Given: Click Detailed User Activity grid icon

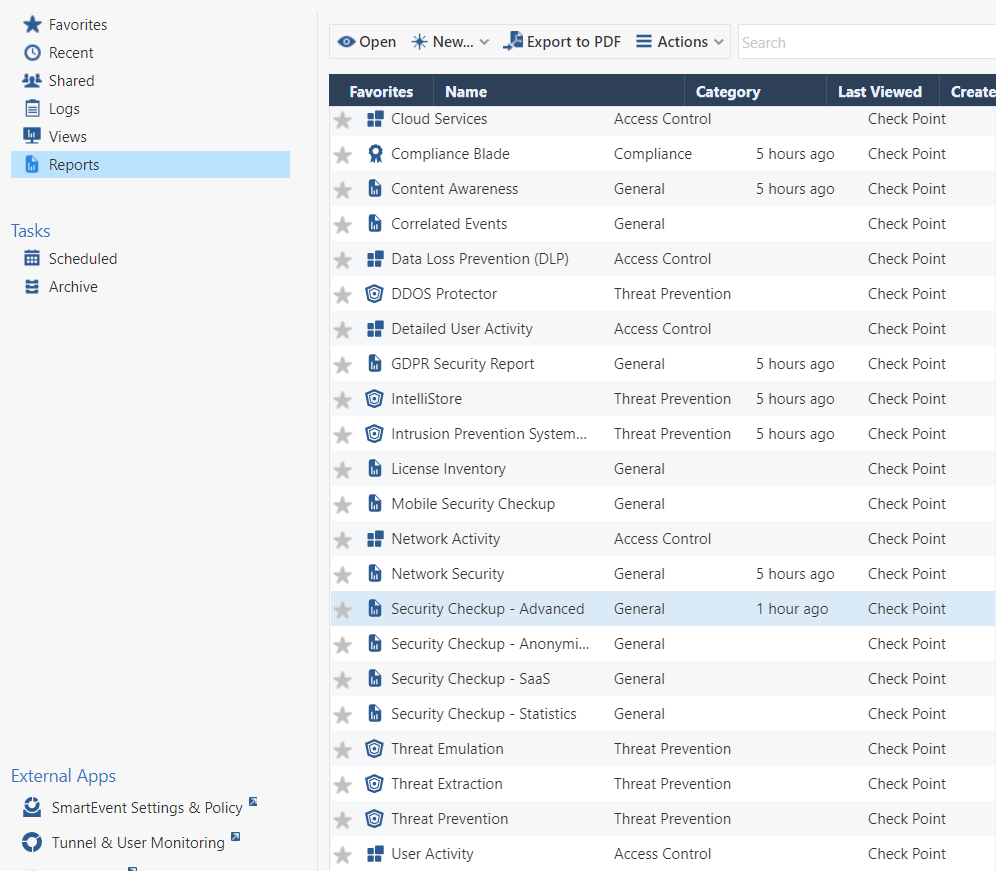Looking at the screenshot, I should click(x=375, y=328).
